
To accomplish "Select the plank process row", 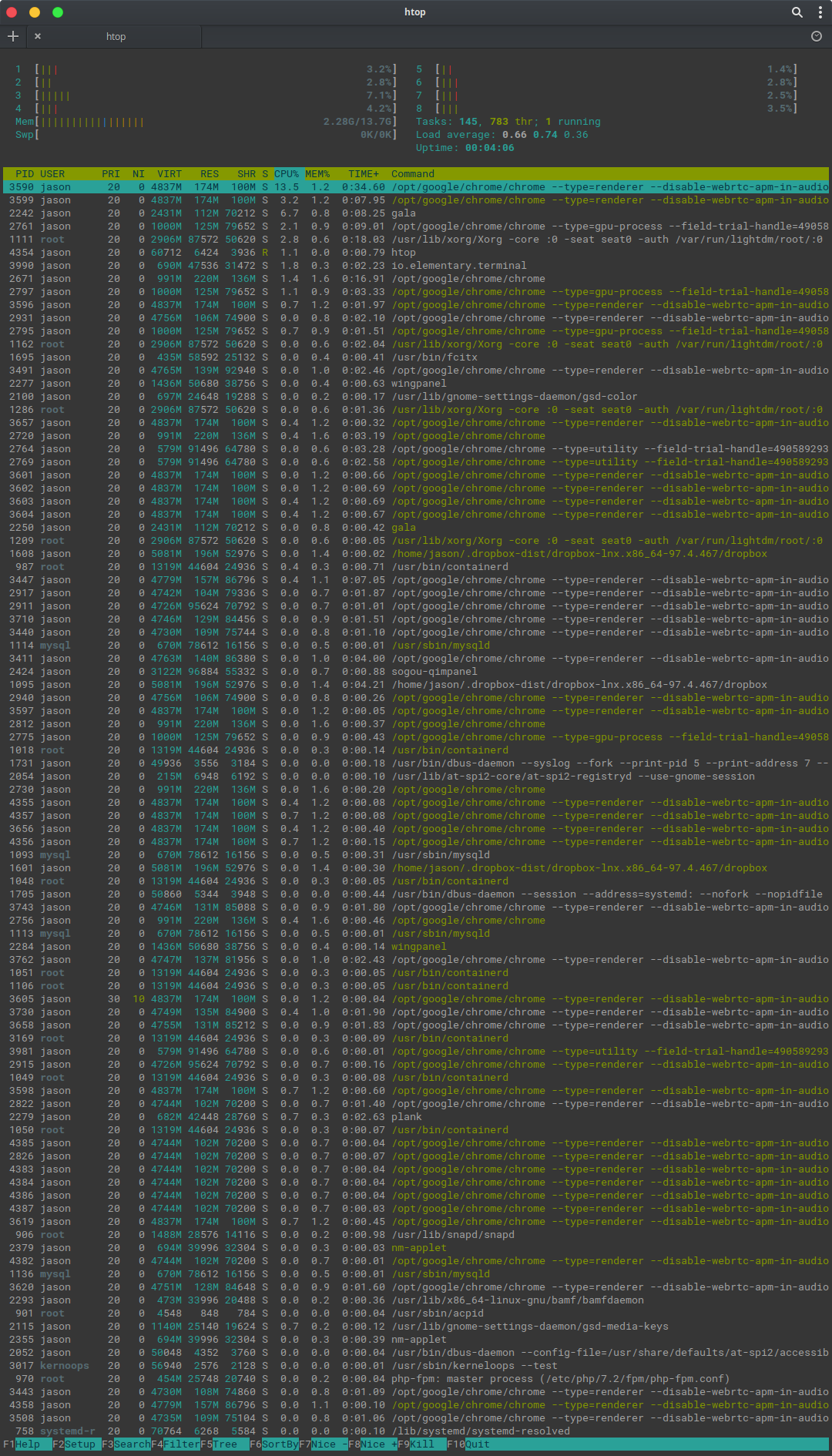I will coord(416,1117).
